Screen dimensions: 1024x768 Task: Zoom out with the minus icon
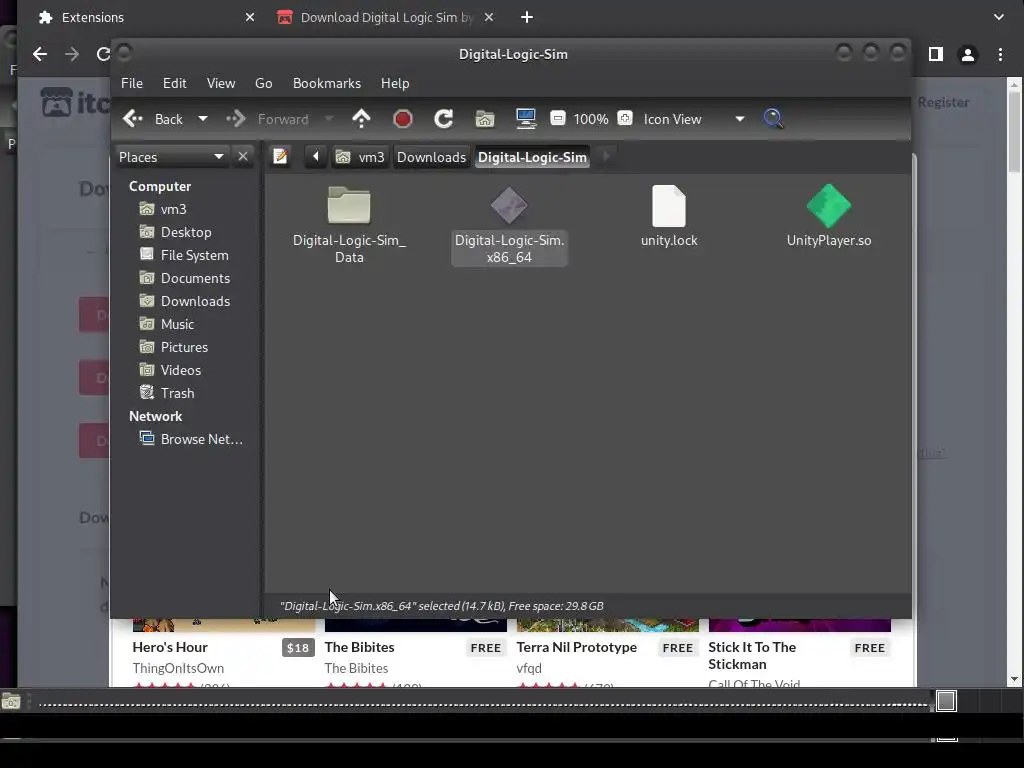[558, 118]
